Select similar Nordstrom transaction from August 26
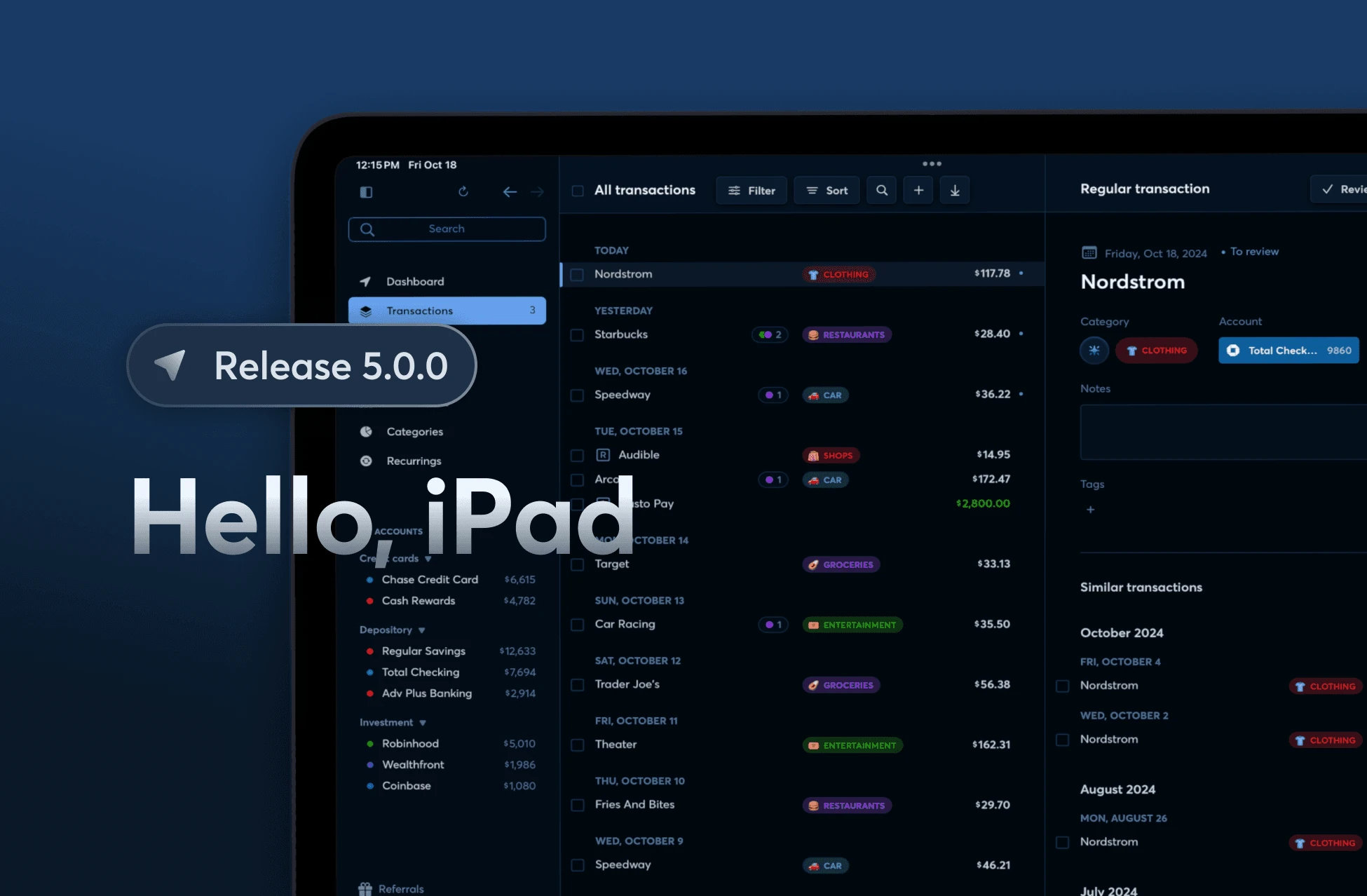 pos(1063,843)
